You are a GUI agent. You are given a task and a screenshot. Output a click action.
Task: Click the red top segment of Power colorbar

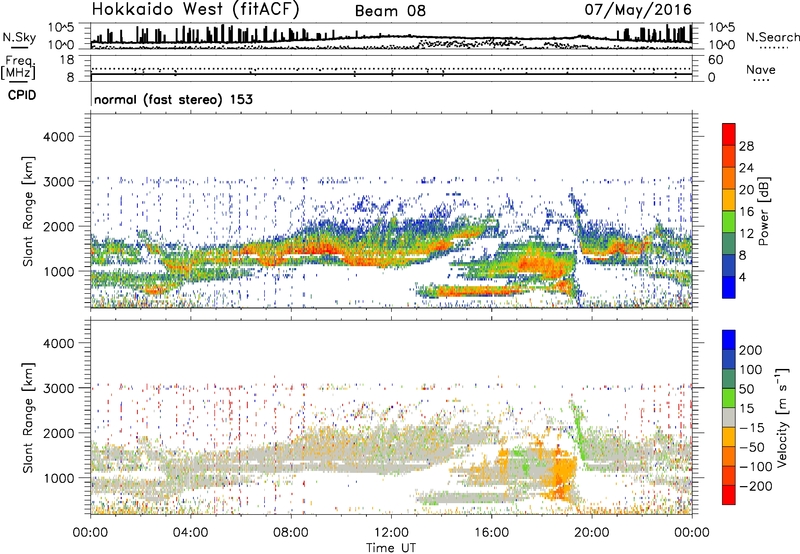coord(729,134)
